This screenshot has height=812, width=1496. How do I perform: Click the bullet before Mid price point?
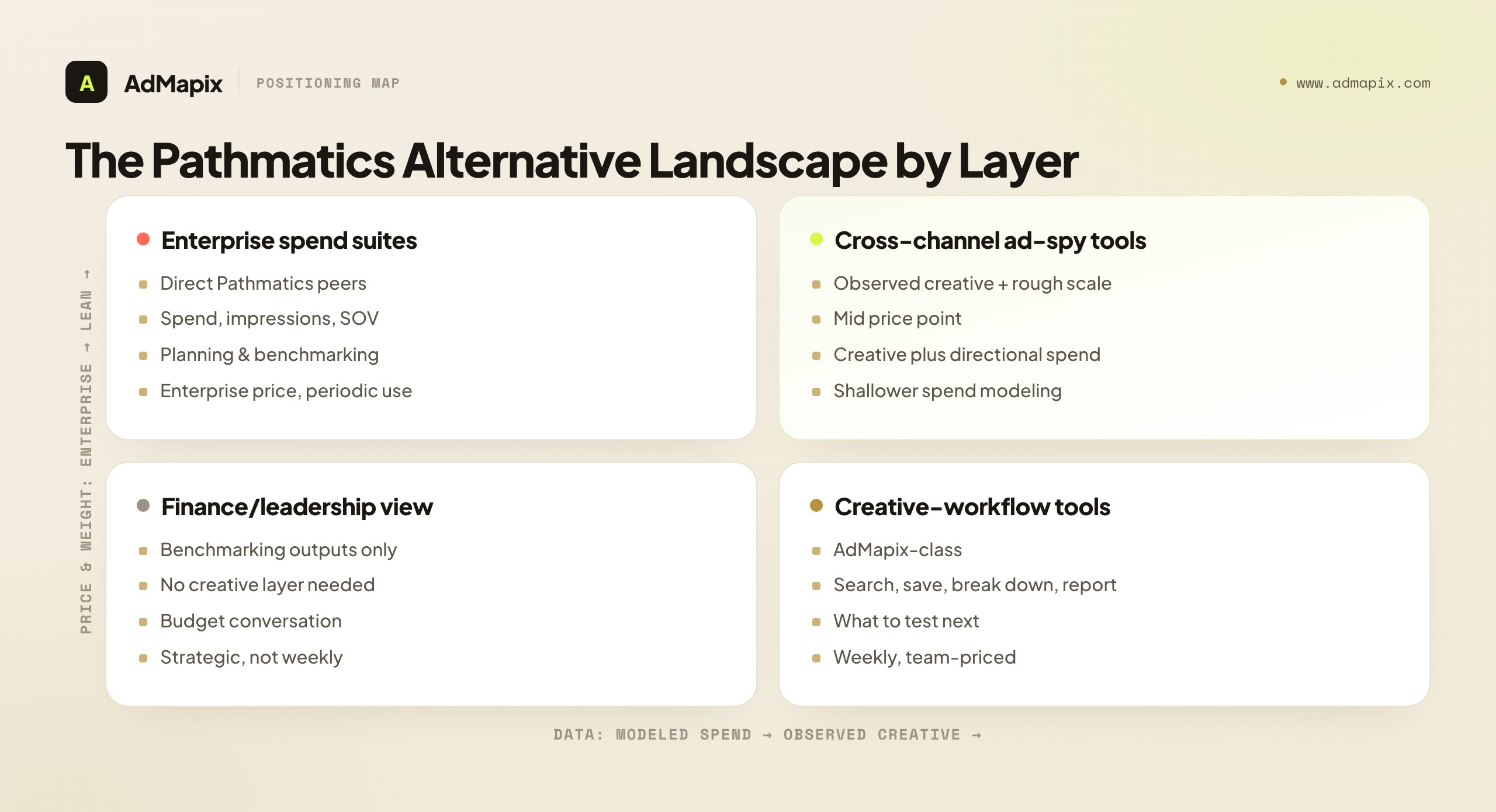click(816, 320)
